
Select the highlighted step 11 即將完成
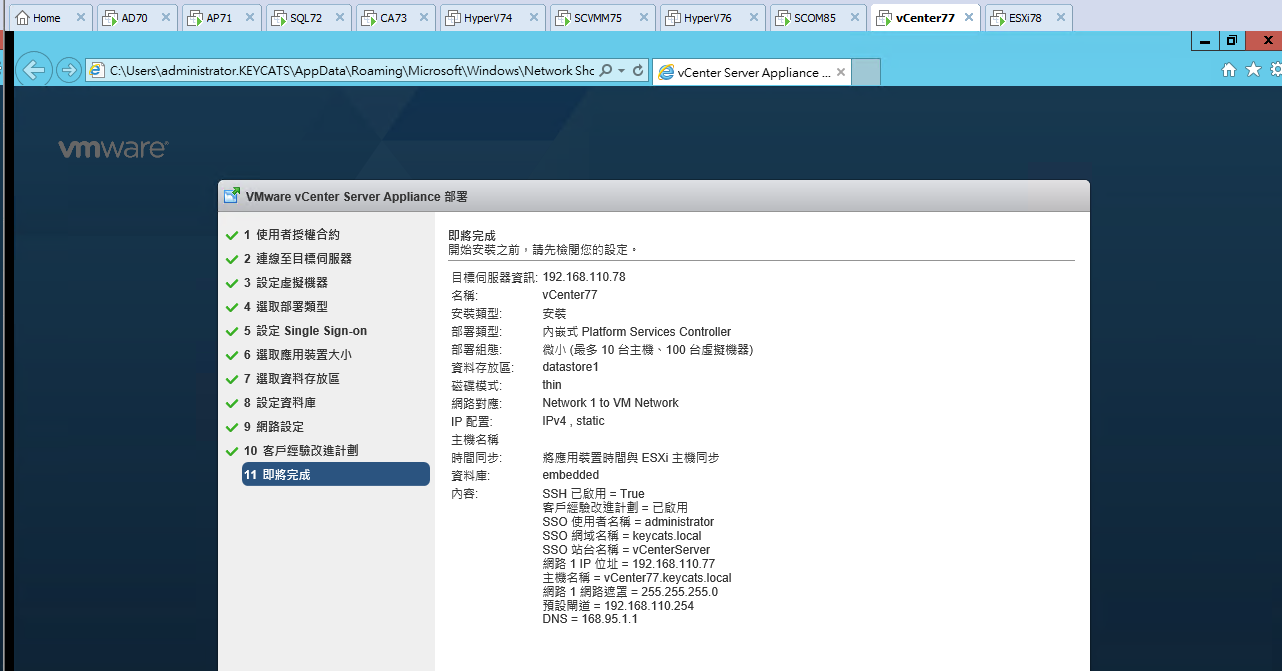pos(336,475)
